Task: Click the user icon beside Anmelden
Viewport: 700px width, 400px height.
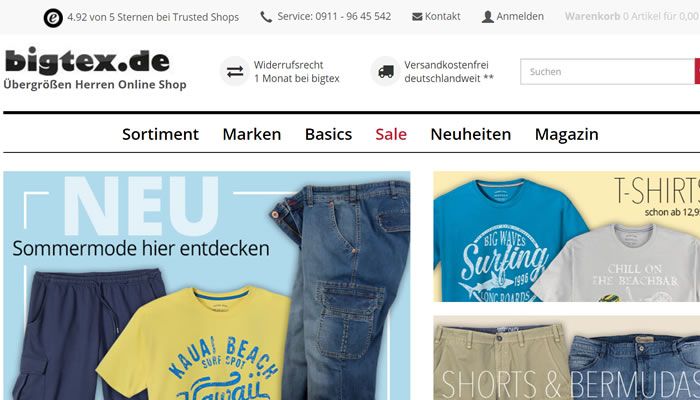Action: pos(488,17)
